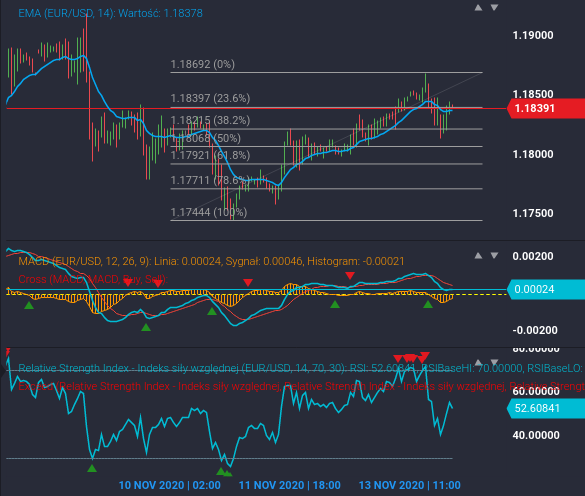
Task: Select the EMA (EUR/USD, 14) indicator label
Action: point(110,13)
